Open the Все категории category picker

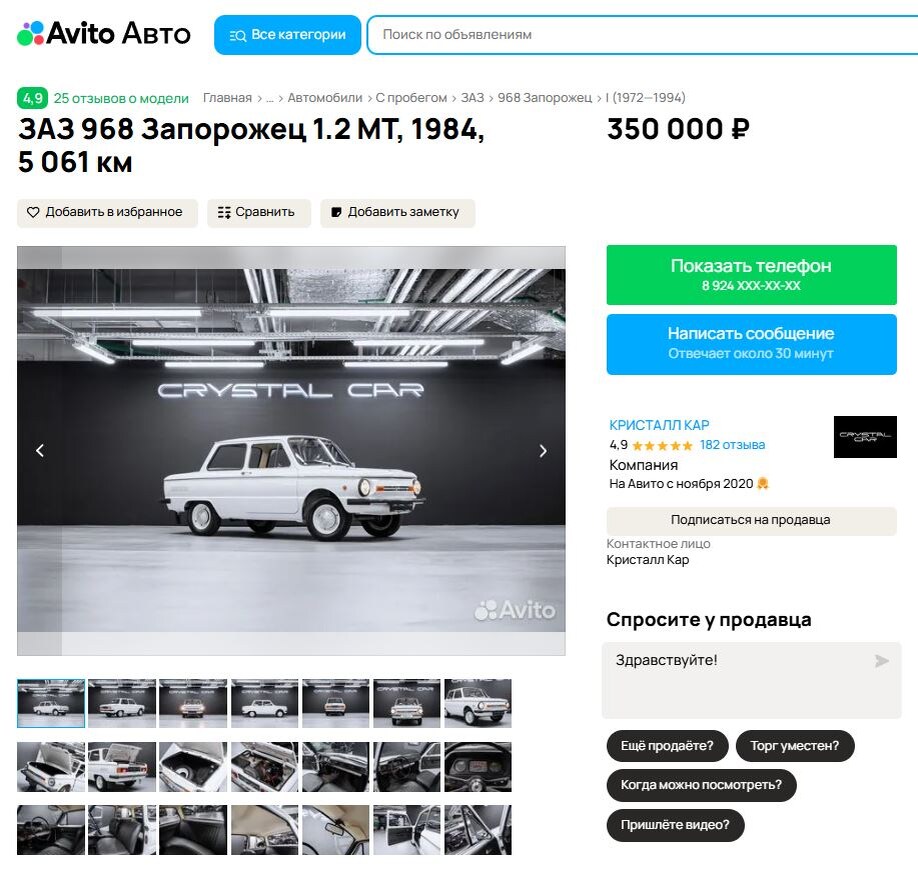click(x=287, y=34)
